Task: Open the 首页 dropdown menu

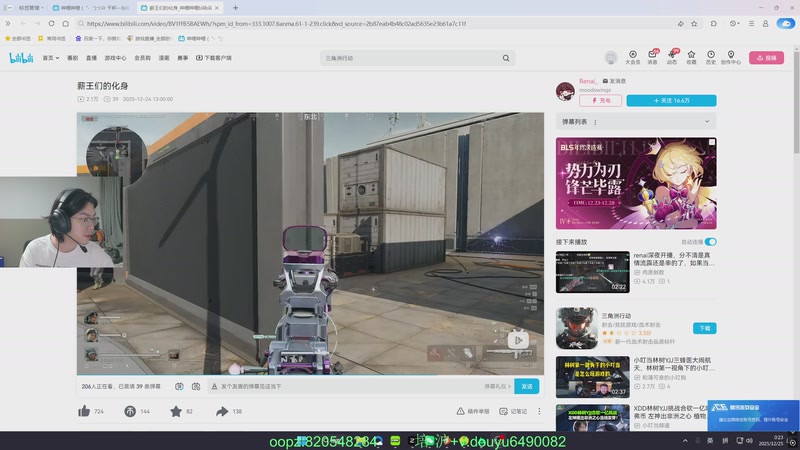Action: (51, 58)
